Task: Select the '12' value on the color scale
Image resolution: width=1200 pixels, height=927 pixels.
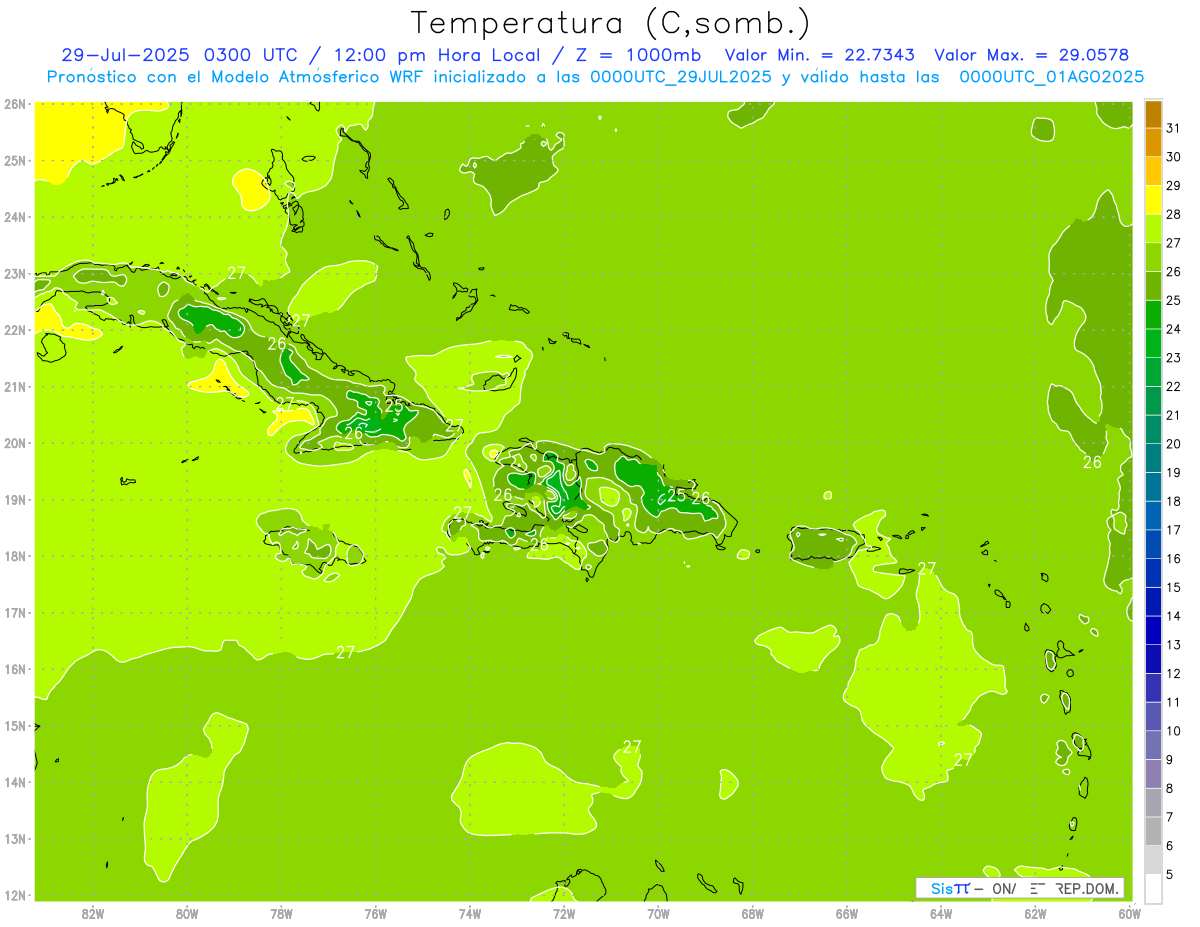Action: [1173, 673]
